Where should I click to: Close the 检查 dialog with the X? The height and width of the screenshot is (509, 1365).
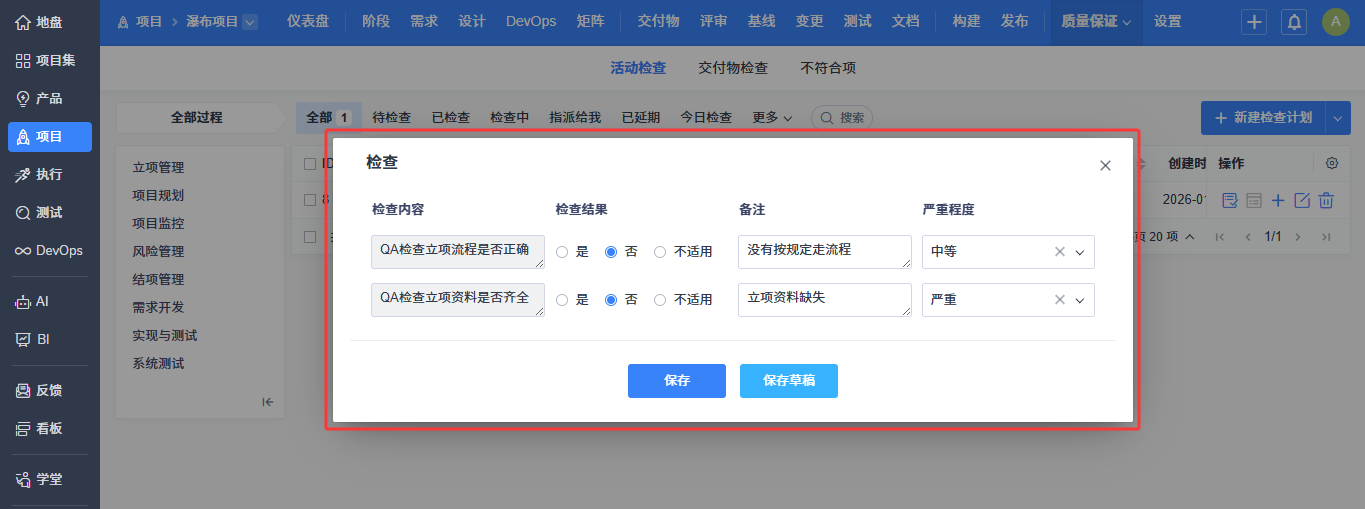coord(1105,166)
